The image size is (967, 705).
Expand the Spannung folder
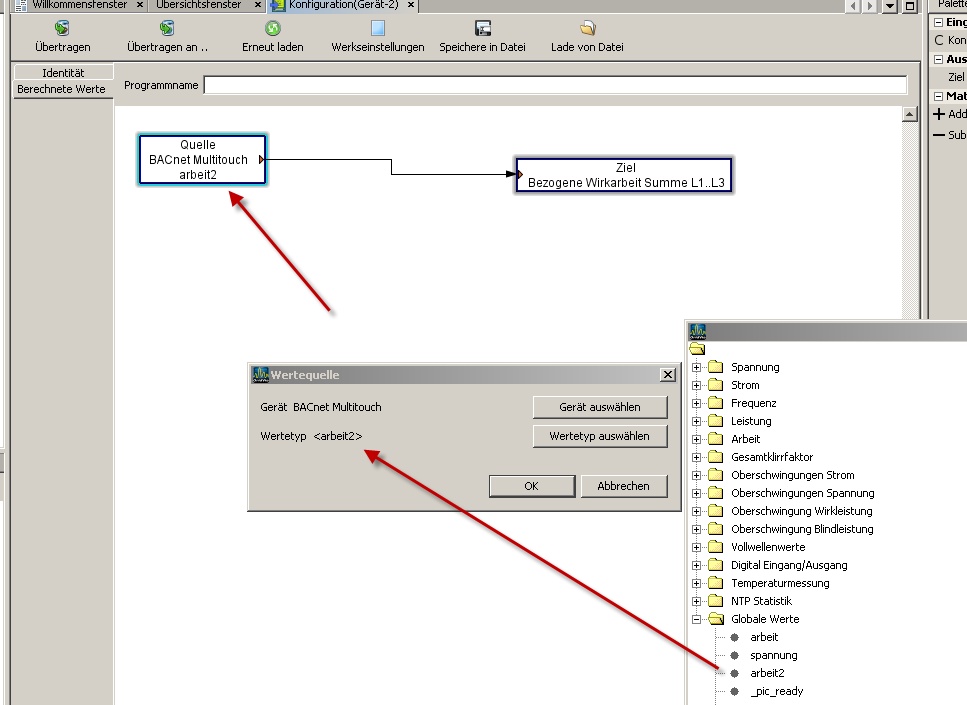697,367
